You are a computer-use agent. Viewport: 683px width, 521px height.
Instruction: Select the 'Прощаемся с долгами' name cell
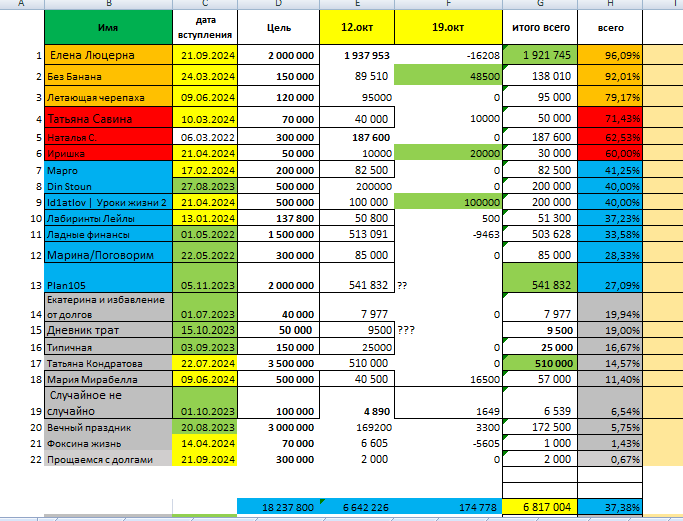click(x=108, y=459)
